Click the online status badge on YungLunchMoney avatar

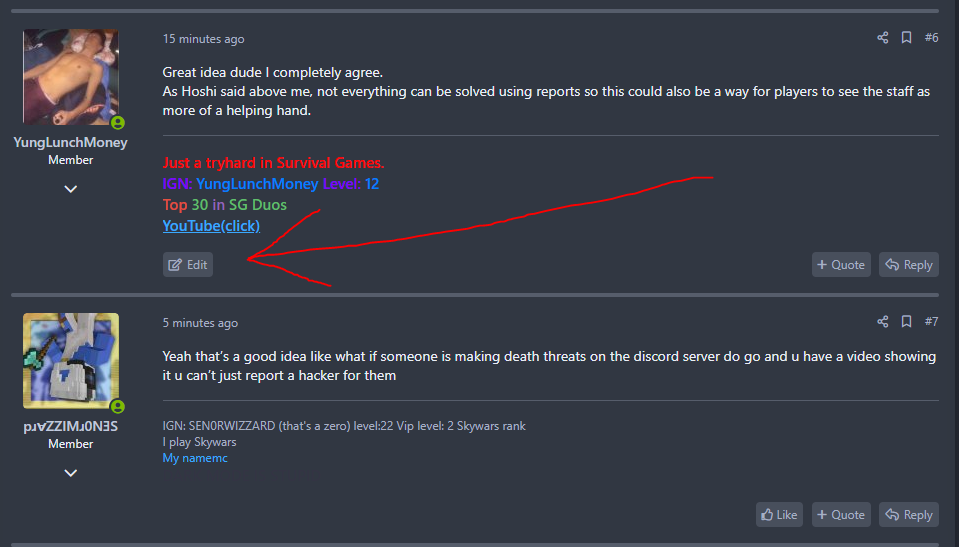[x=118, y=123]
